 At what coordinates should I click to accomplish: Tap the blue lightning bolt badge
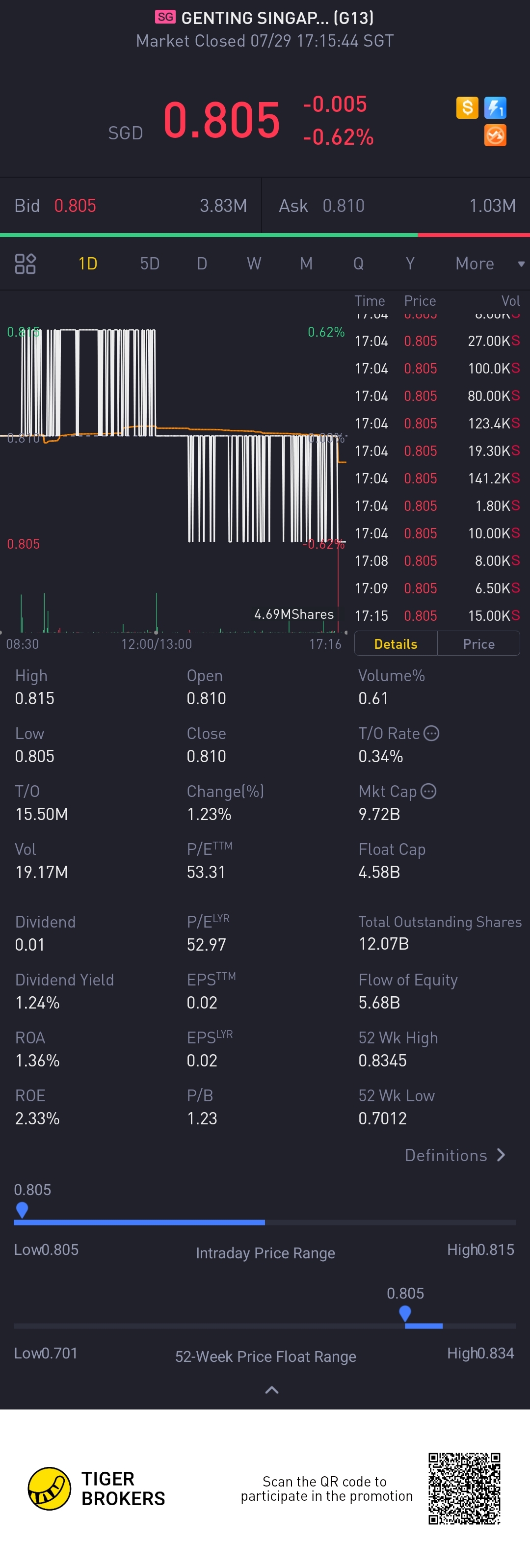(x=495, y=108)
